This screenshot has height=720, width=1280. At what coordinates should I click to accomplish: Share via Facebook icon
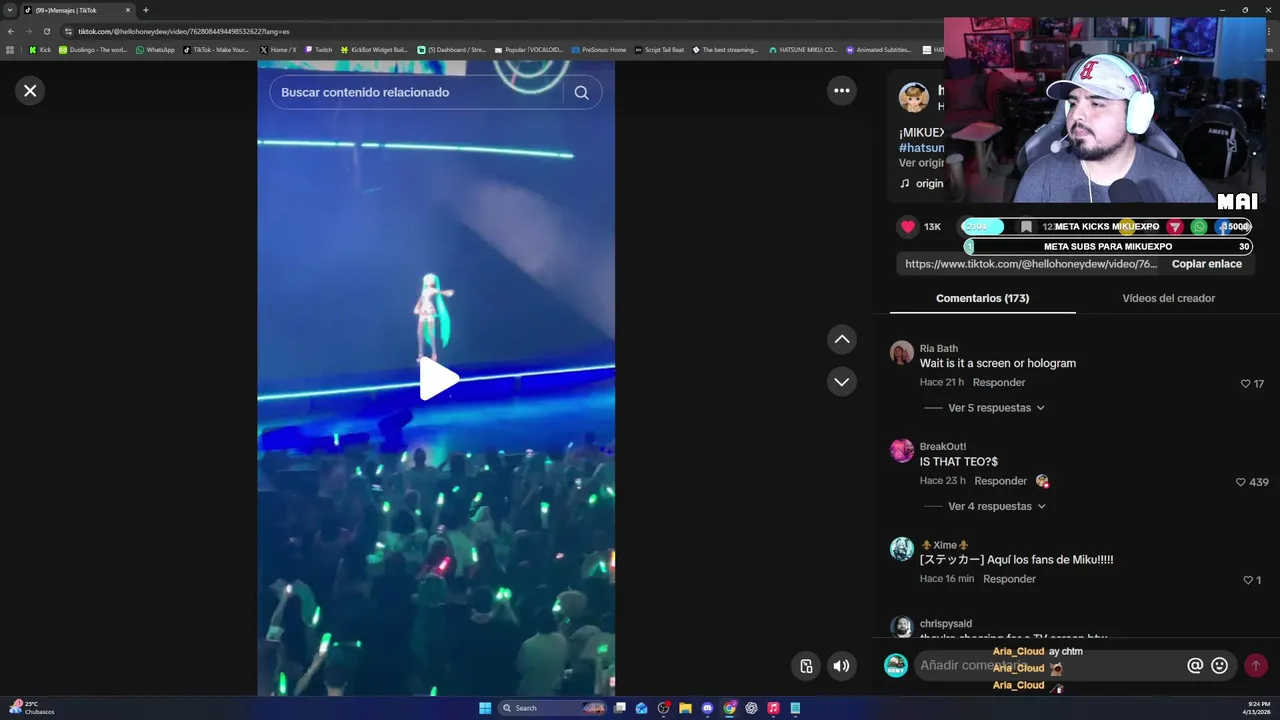pyautogui.click(x=1222, y=227)
